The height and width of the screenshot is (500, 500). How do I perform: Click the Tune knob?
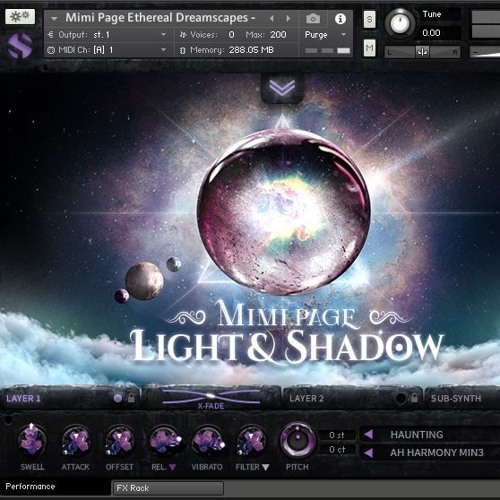(x=400, y=23)
